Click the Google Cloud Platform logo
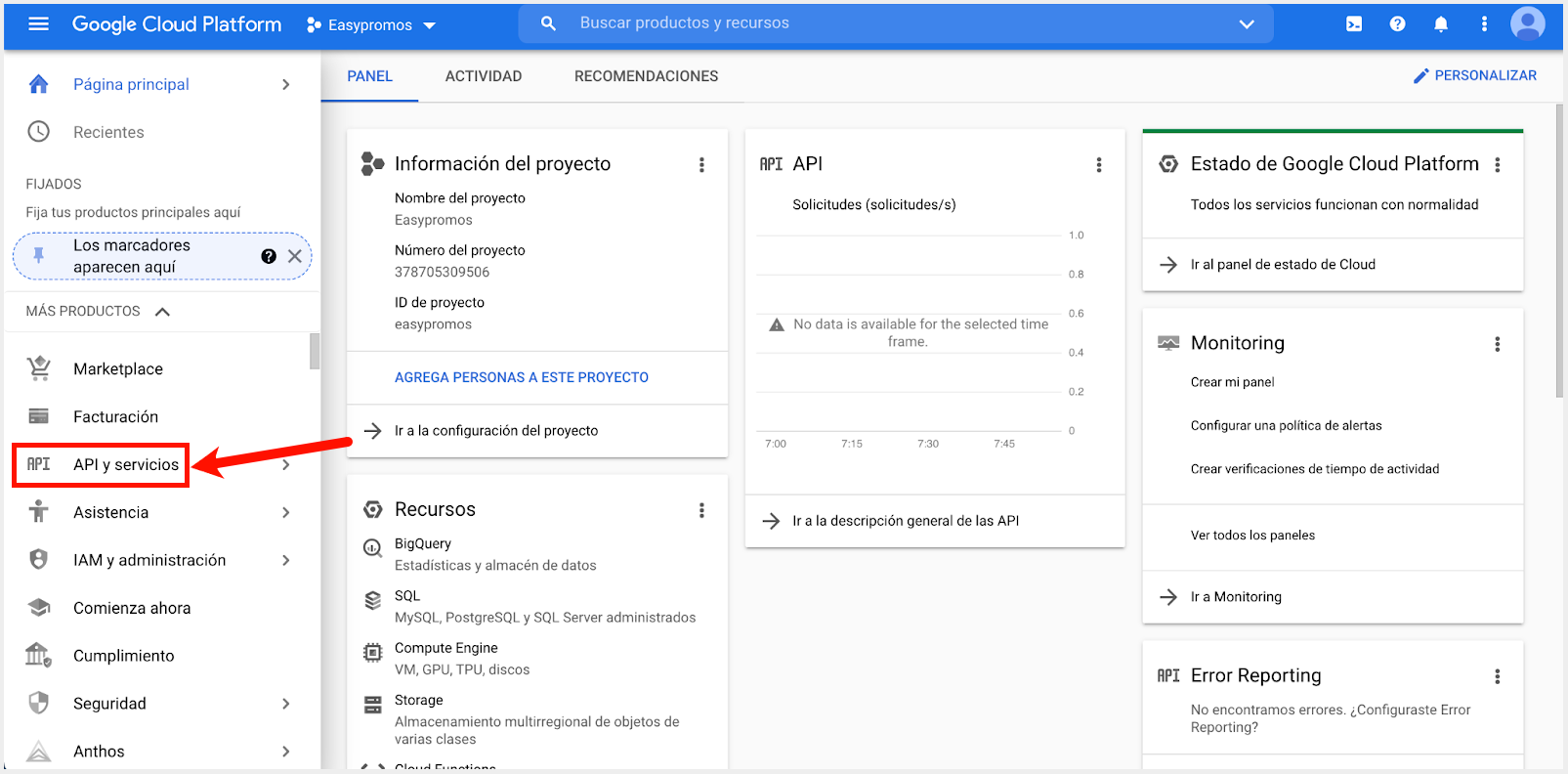1568x775 pixels. pos(177,24)
